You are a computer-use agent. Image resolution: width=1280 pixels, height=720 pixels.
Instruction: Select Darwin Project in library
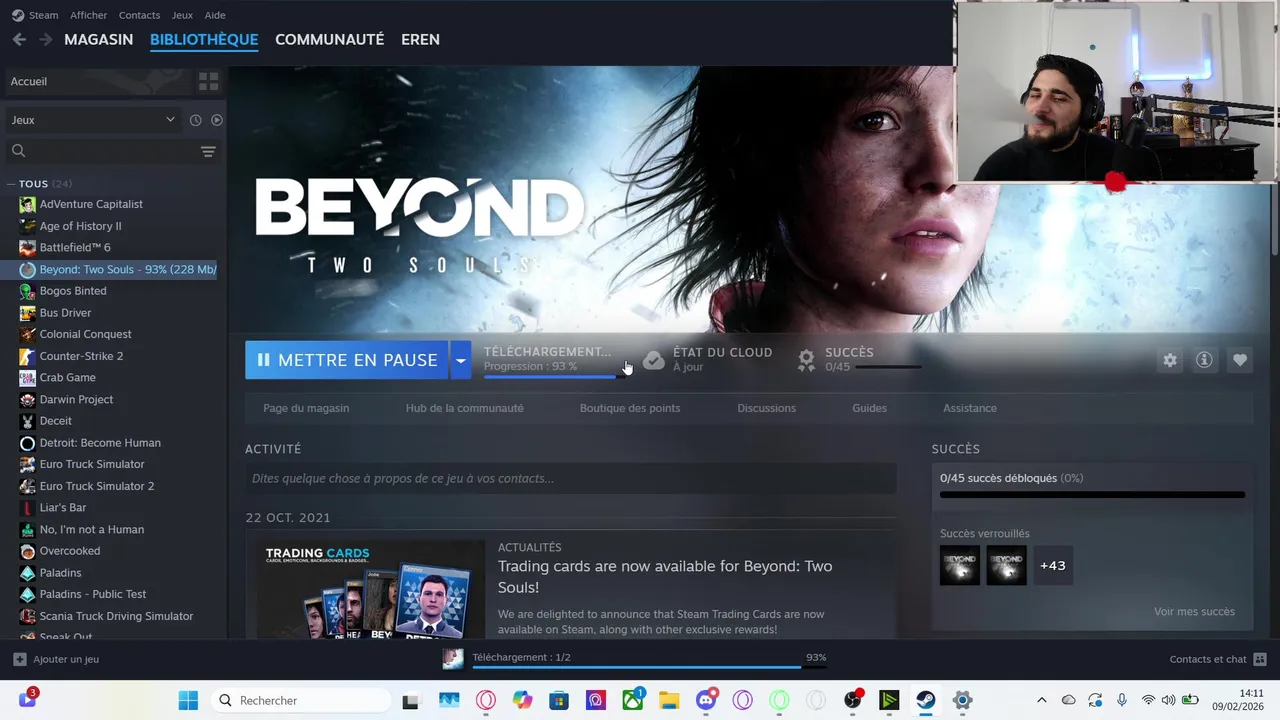tap(76, 399)
